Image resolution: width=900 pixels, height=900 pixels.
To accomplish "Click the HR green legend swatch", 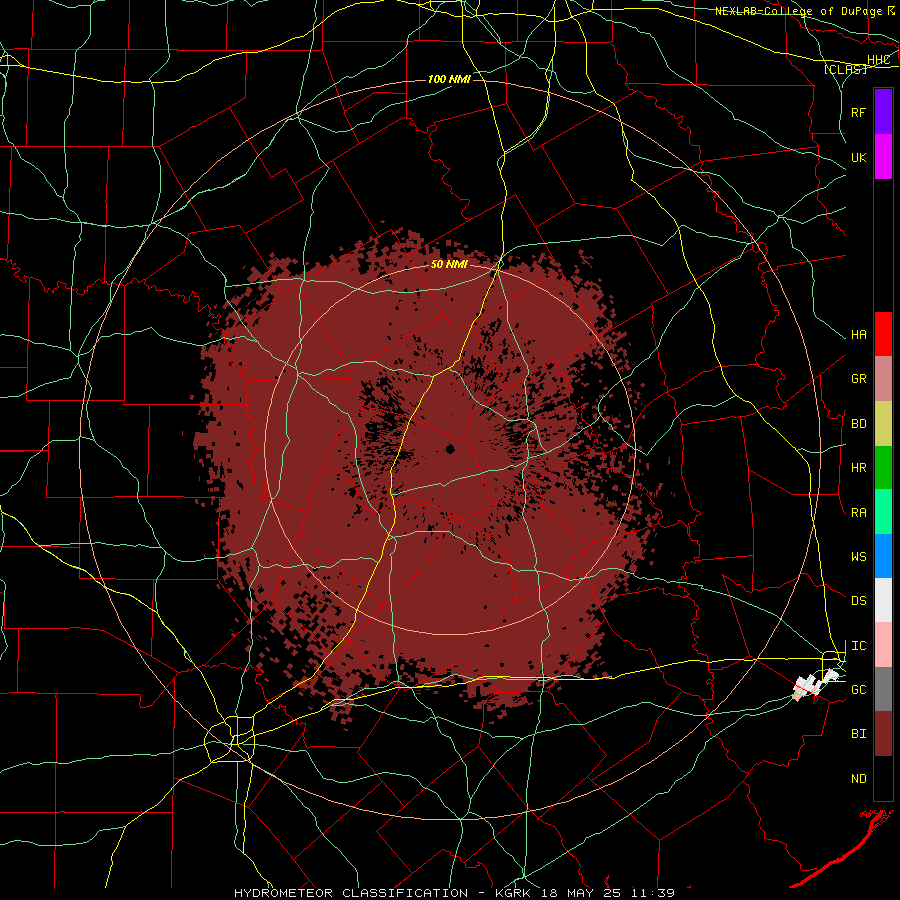I will click(x=883, y=468).
